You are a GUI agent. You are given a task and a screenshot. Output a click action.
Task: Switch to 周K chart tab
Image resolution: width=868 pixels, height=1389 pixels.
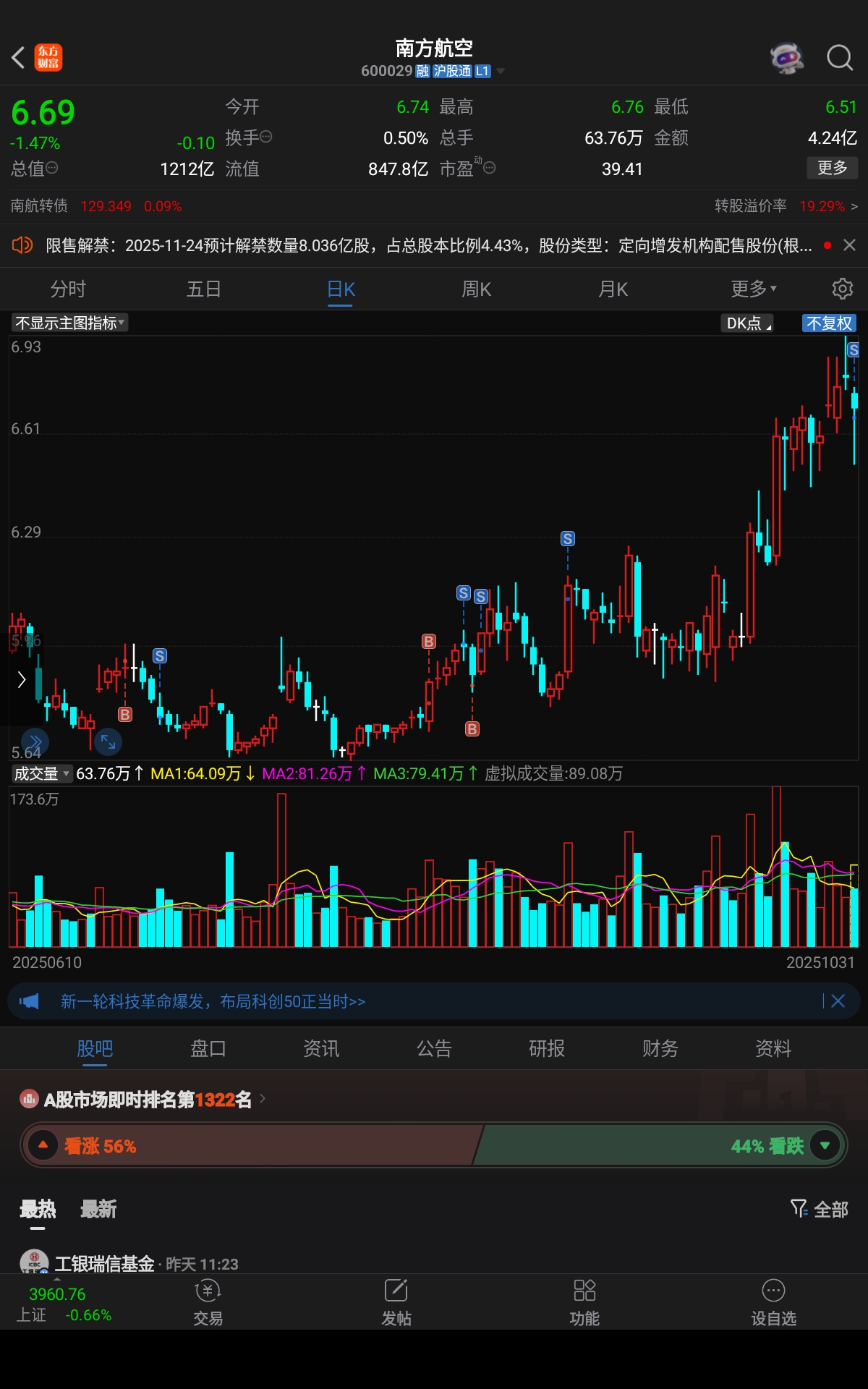pos(477,289)
